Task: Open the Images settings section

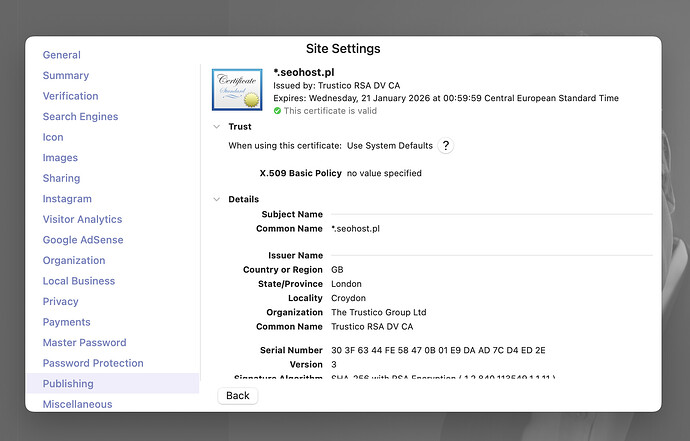Action: (60, 158)
